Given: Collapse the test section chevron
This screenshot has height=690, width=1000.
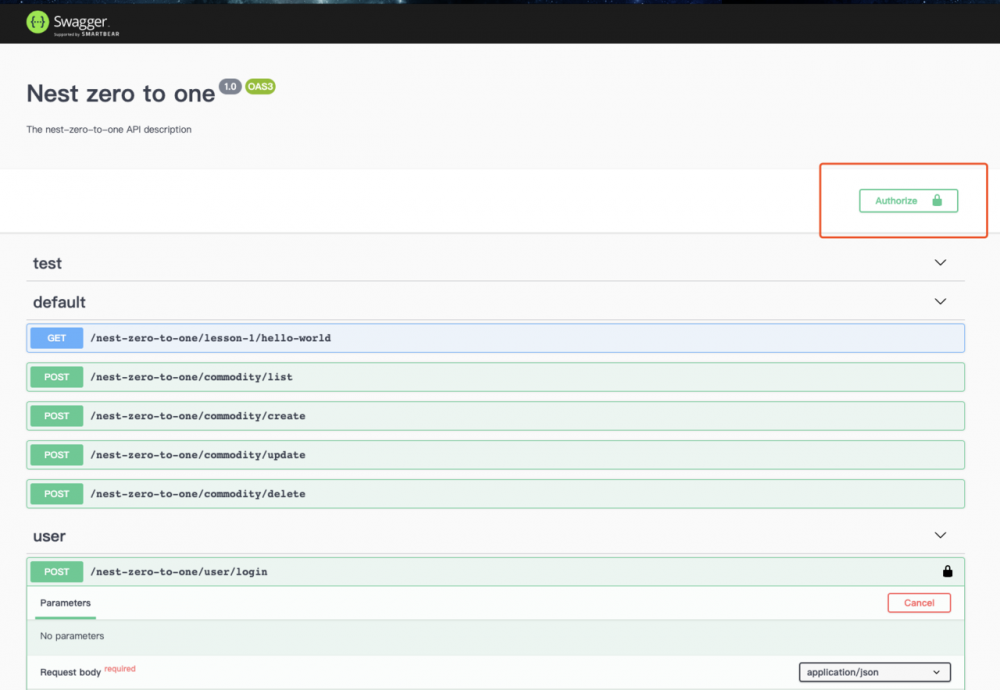Looking at the screenshot, I should [940, 263].
